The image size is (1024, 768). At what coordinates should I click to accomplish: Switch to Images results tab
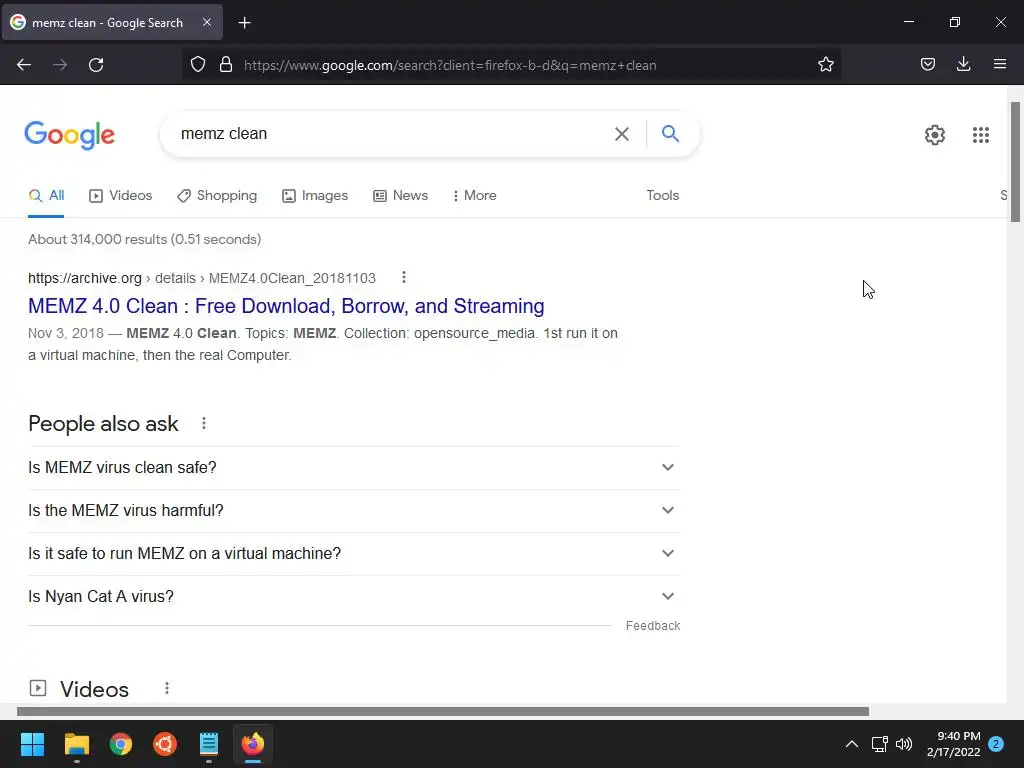coord(315,195)
